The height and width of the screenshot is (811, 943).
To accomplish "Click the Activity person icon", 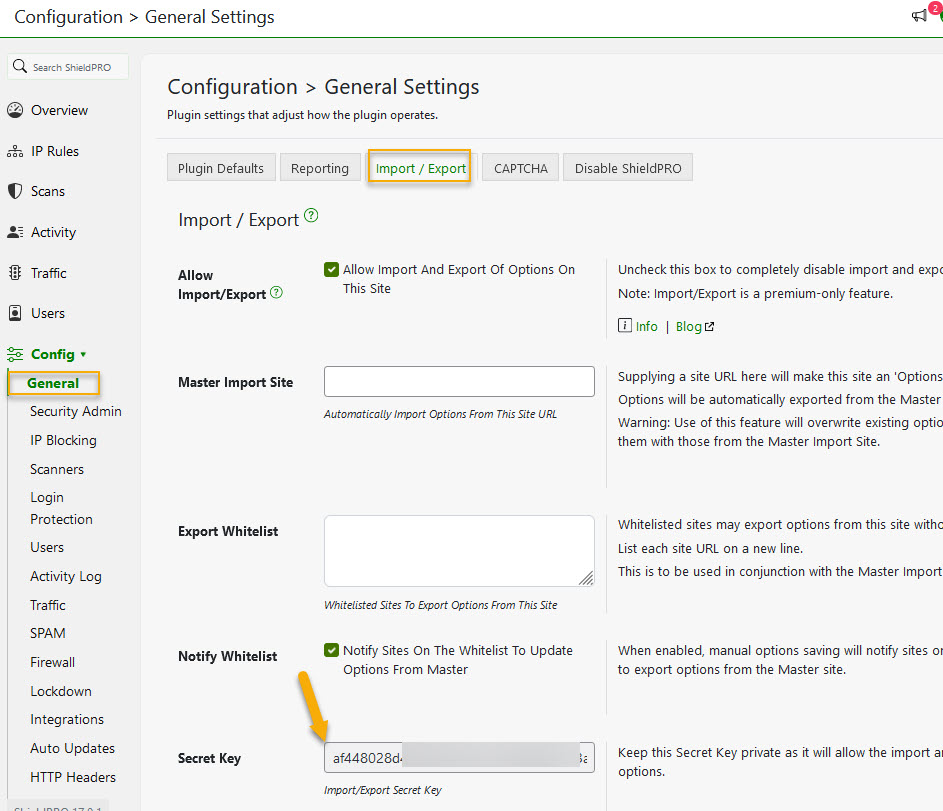I will coord(15,232).
